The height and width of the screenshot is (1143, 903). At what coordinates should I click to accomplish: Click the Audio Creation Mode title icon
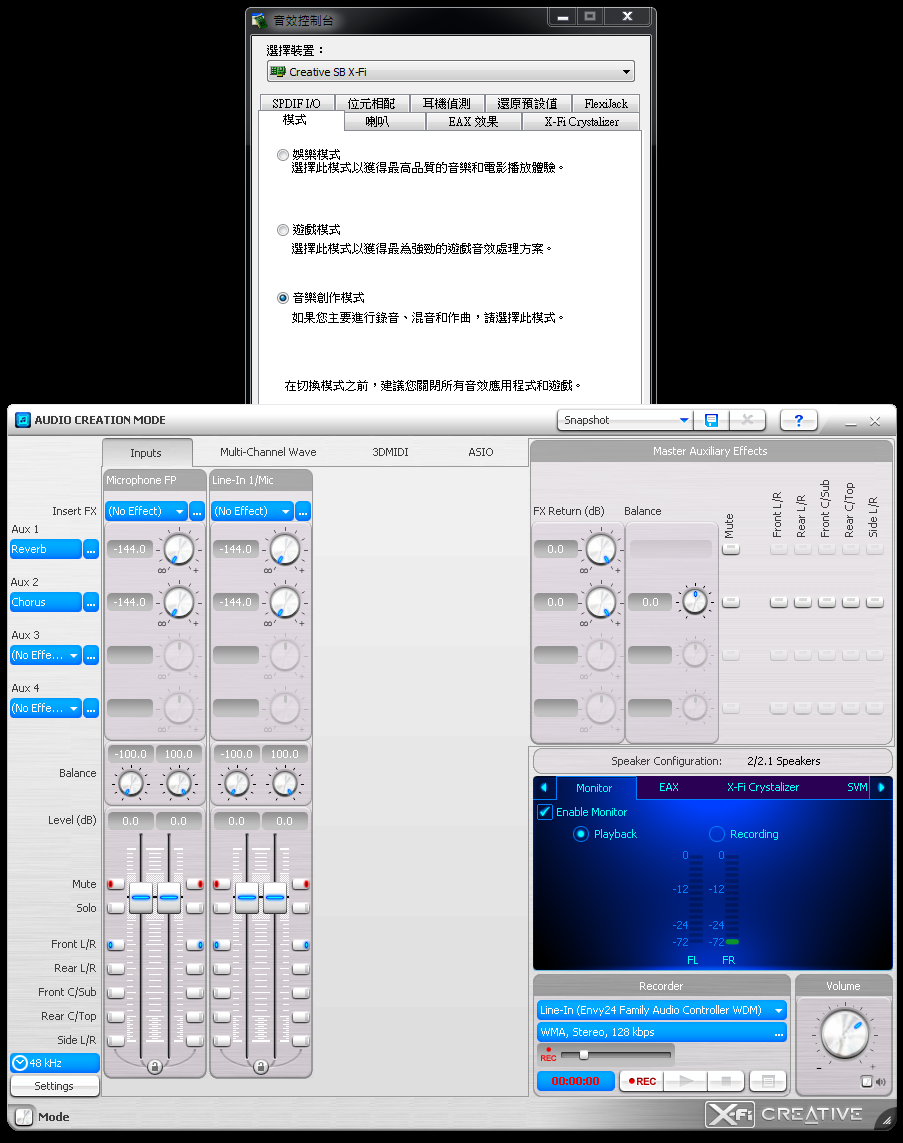pyautogui.click(x=23, y=420)
